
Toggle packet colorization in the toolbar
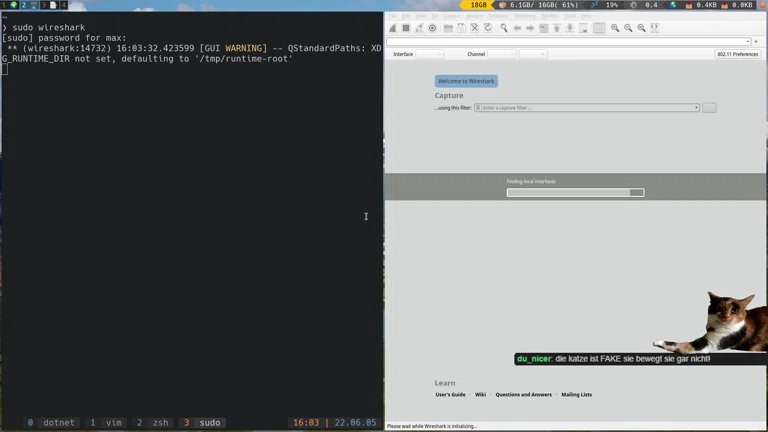(x=599, y=28)
